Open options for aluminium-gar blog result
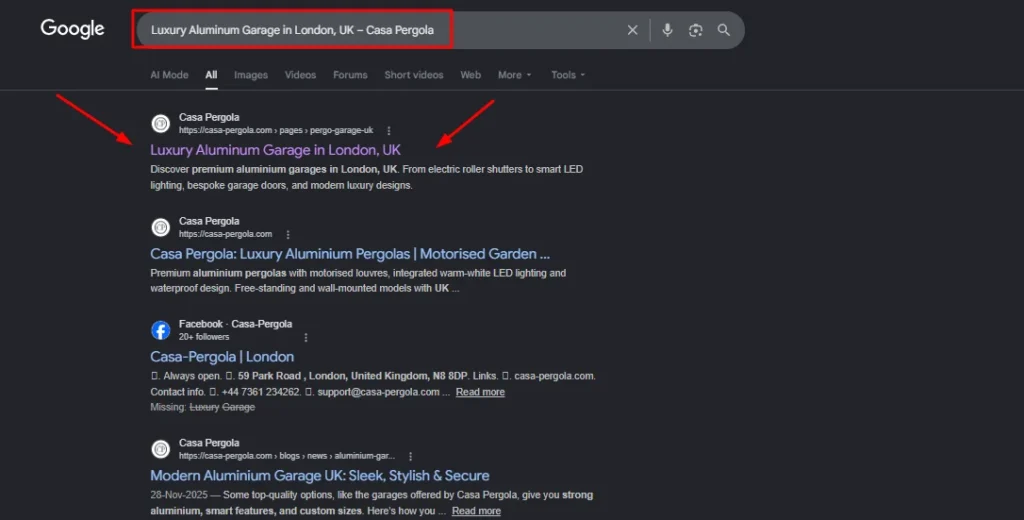Screen dimensions: 1024x520 click(410, 456)
